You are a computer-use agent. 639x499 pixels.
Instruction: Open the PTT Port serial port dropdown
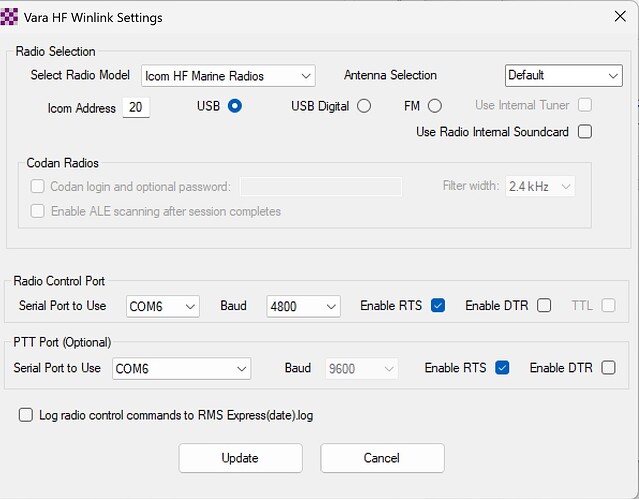pos(181,369)
